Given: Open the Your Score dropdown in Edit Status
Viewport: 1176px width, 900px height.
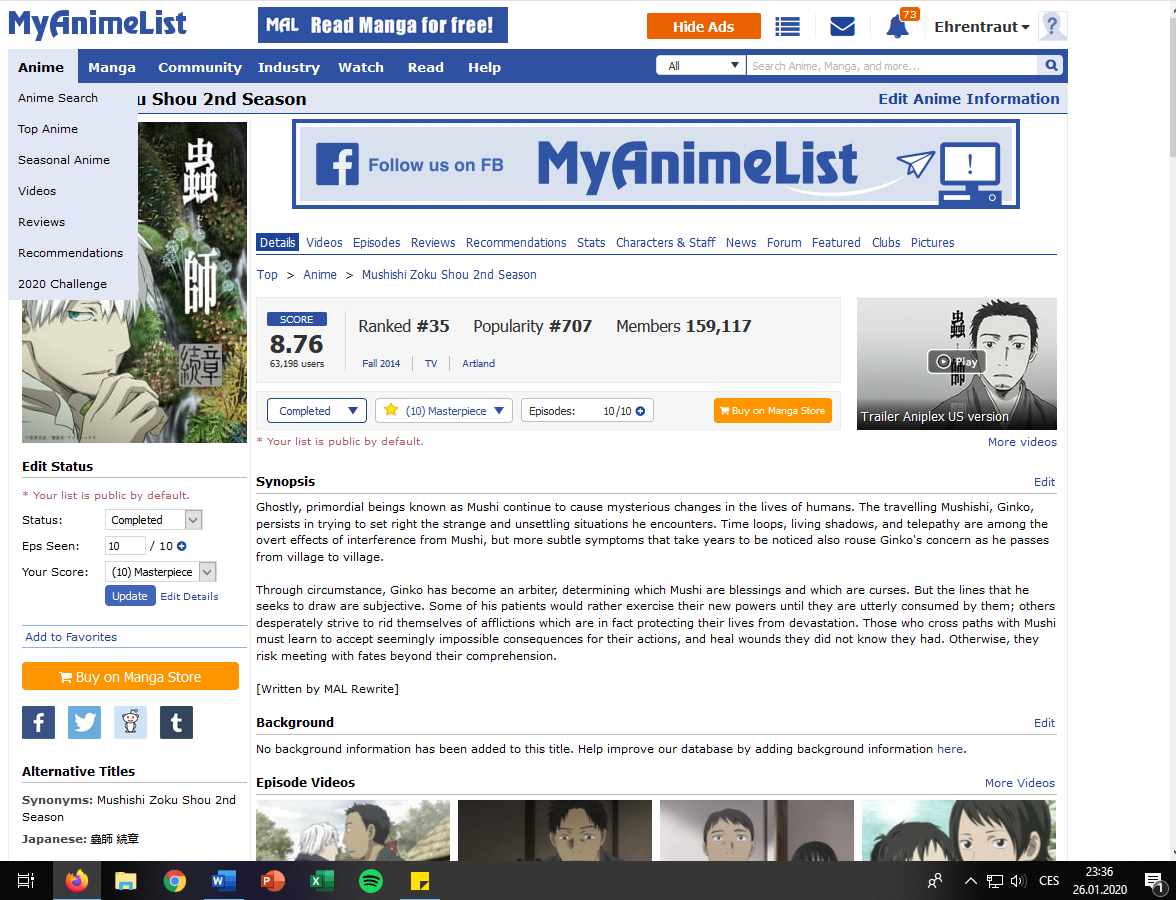Looking at the screenshot, I should click(x=160, y=572).
